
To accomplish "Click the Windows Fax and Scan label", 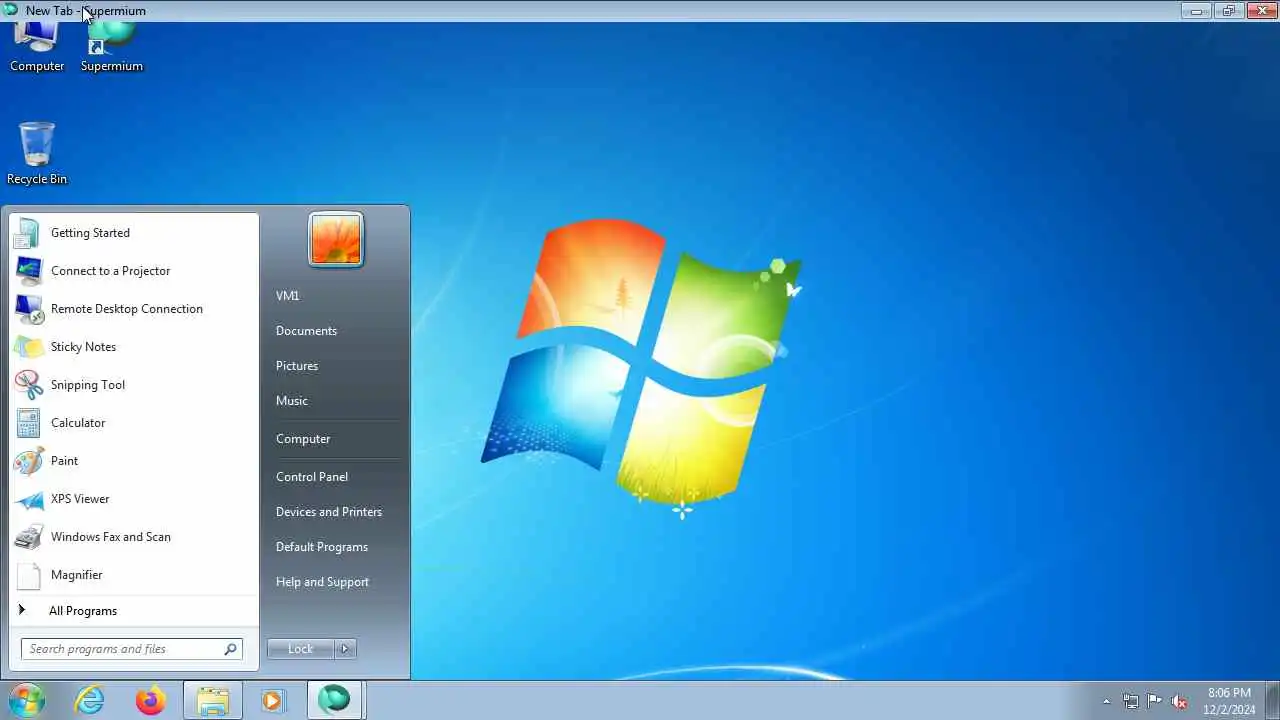I will [111, 537].
